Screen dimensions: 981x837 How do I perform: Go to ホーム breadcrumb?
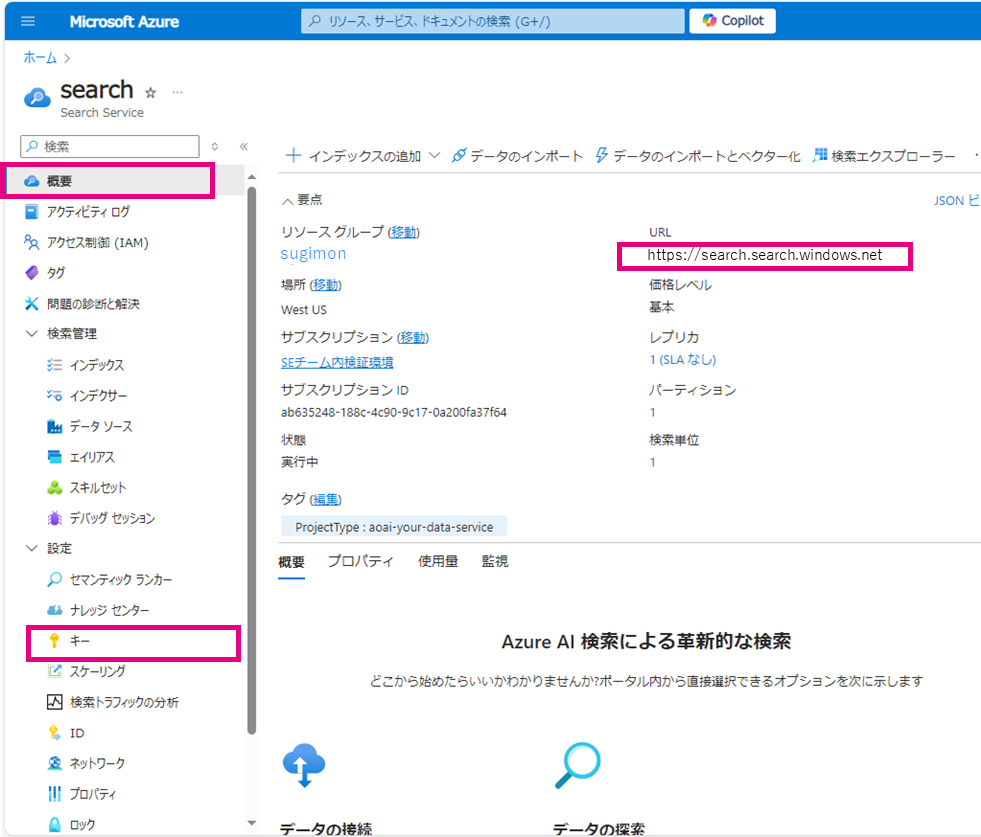(40, 58)
